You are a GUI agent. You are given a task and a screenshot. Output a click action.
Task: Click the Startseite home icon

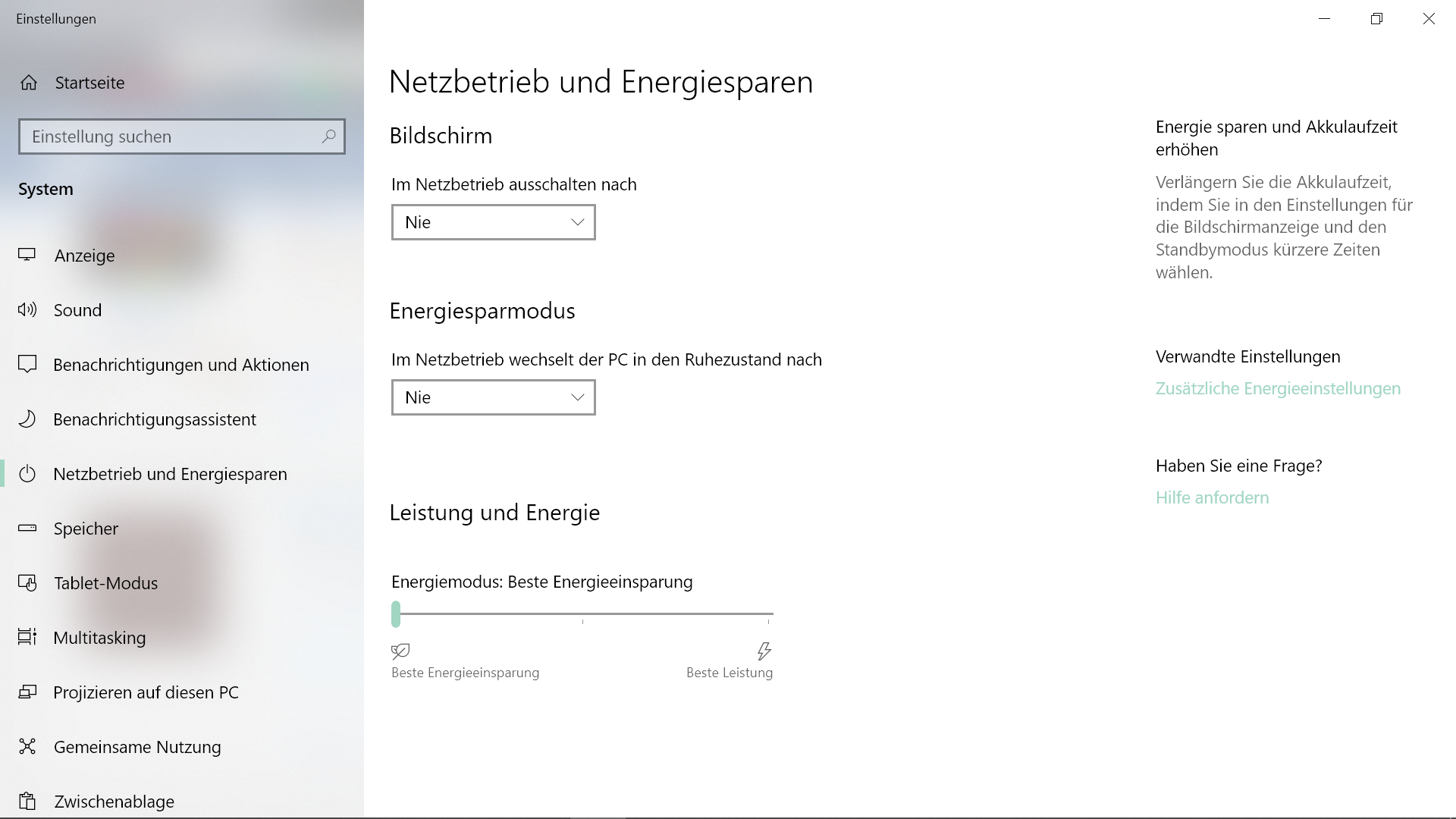29,83
